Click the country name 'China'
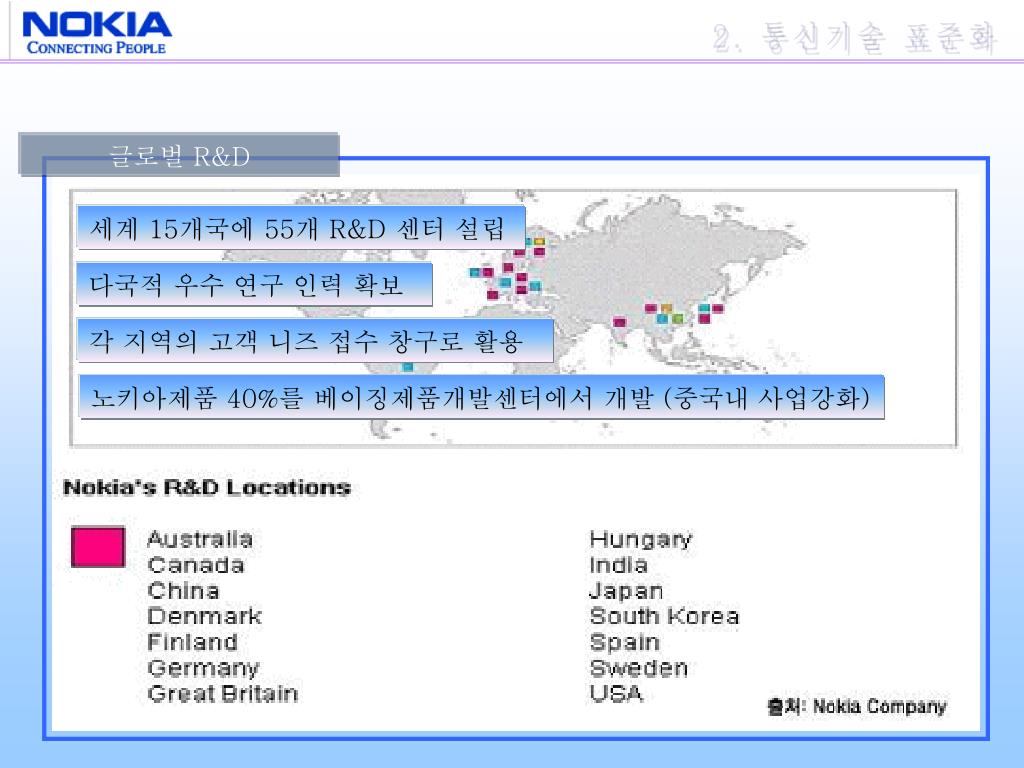1024x768 pixels. pos(184,590)
